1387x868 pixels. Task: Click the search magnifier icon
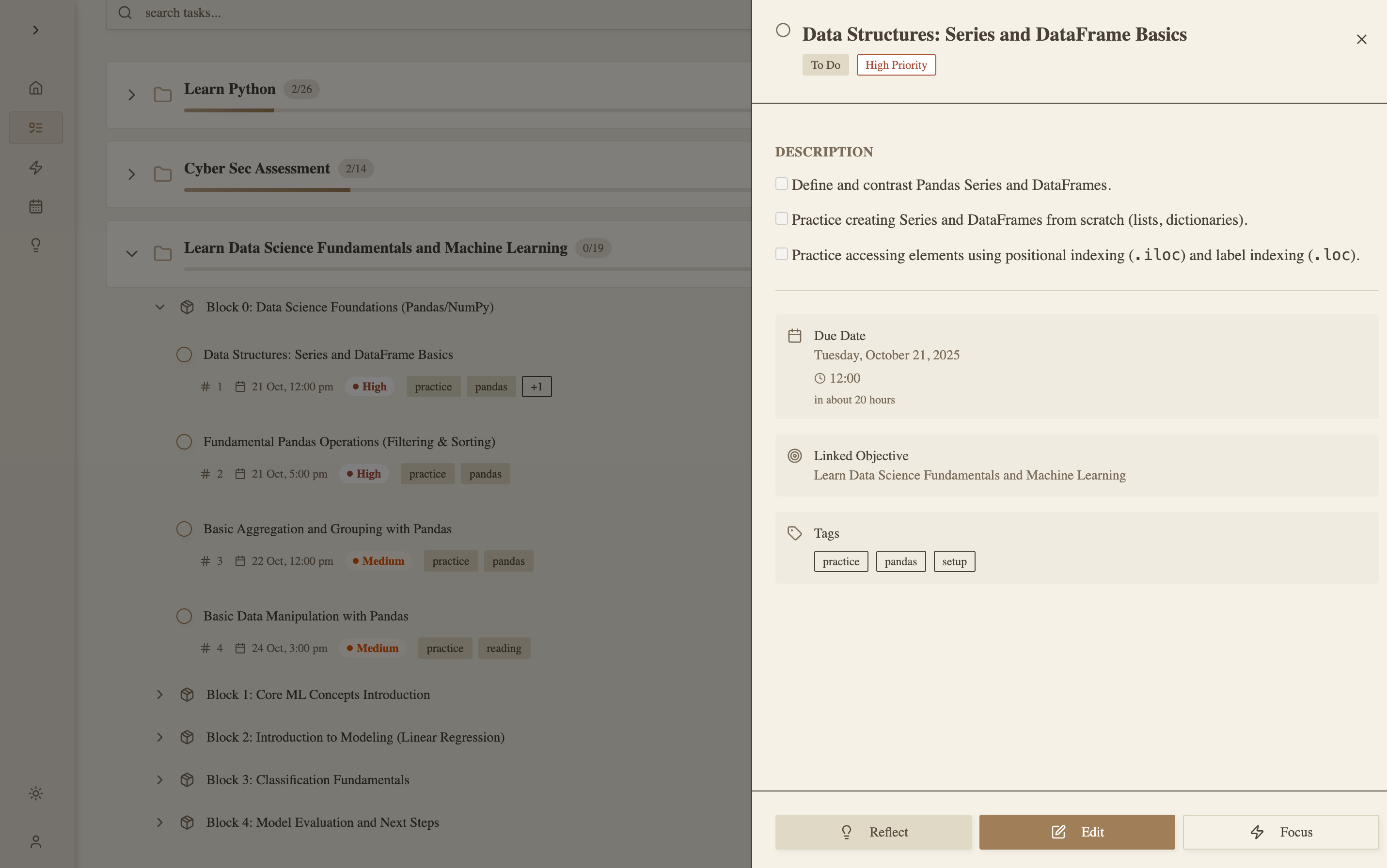click(125, 13)
